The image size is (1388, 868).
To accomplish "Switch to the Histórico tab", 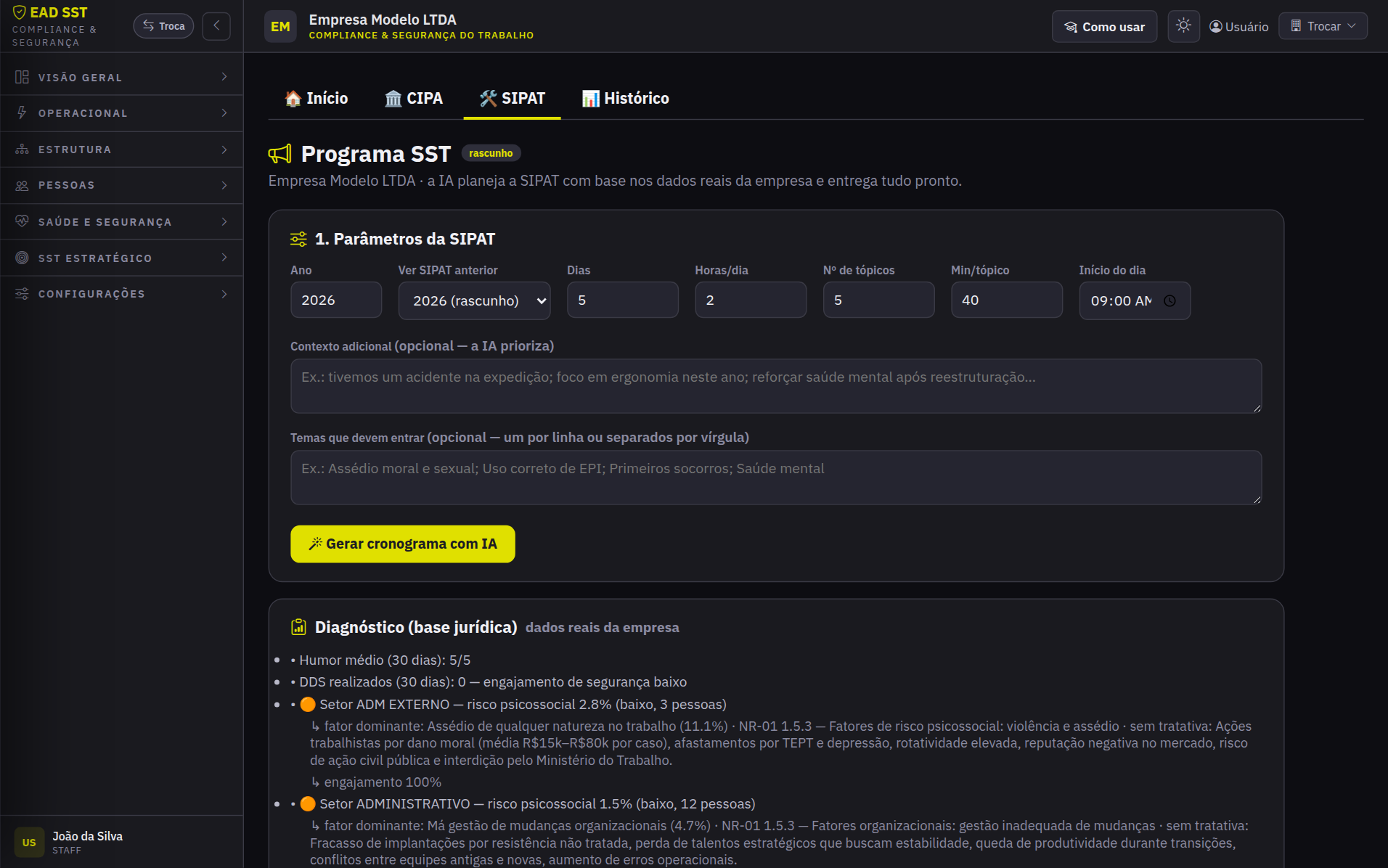I will tap(625, 99).
